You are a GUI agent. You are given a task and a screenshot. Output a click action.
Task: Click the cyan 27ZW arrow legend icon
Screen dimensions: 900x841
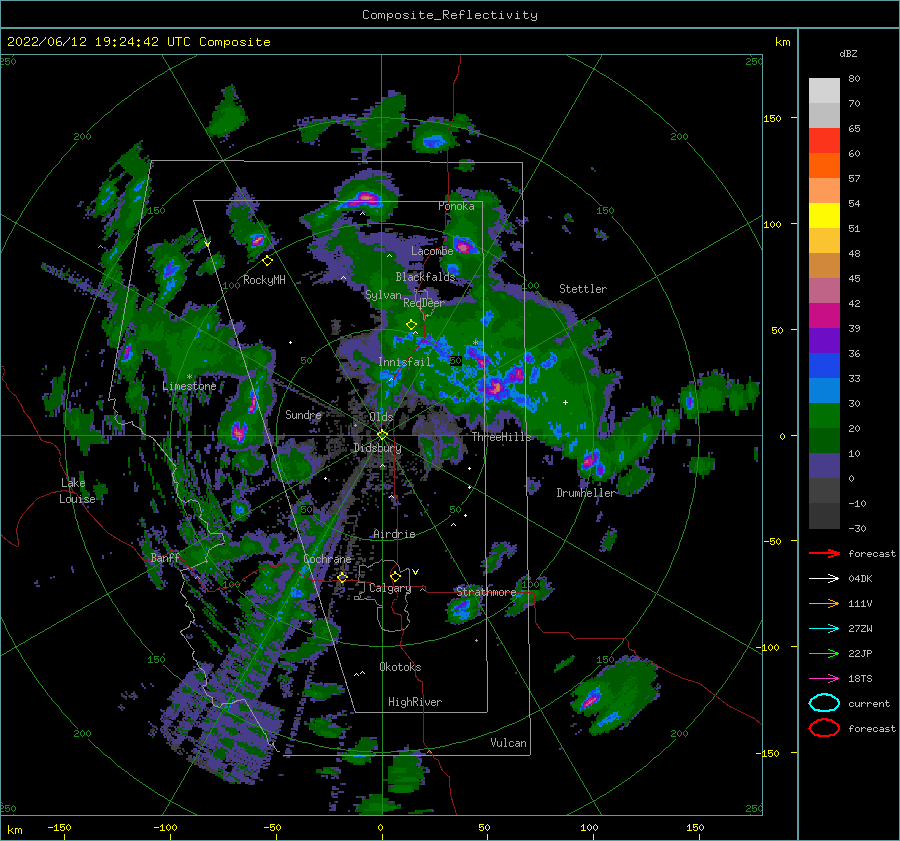pos(824,629)
